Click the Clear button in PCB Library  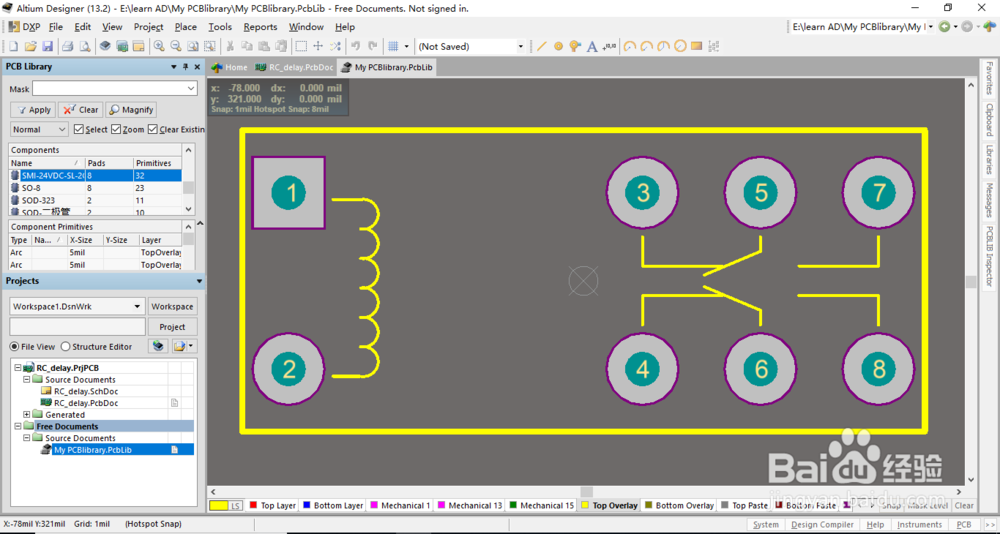coord(80,110)
